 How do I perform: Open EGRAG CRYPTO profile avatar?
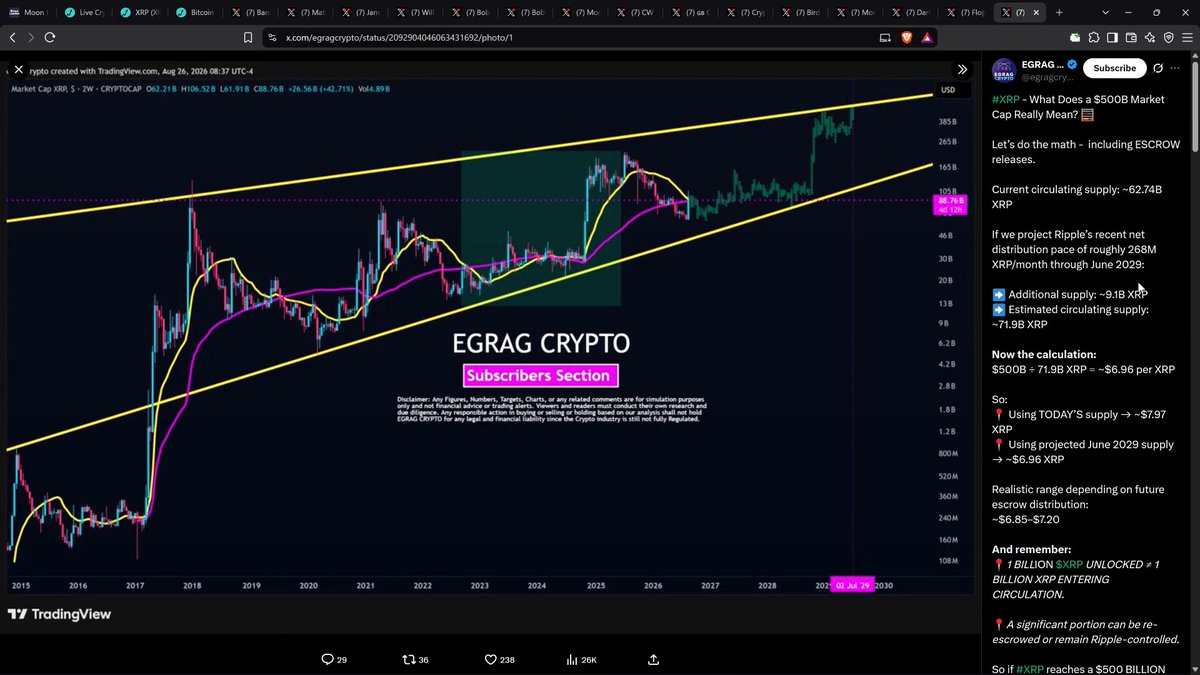click(x=1004, y=69)
